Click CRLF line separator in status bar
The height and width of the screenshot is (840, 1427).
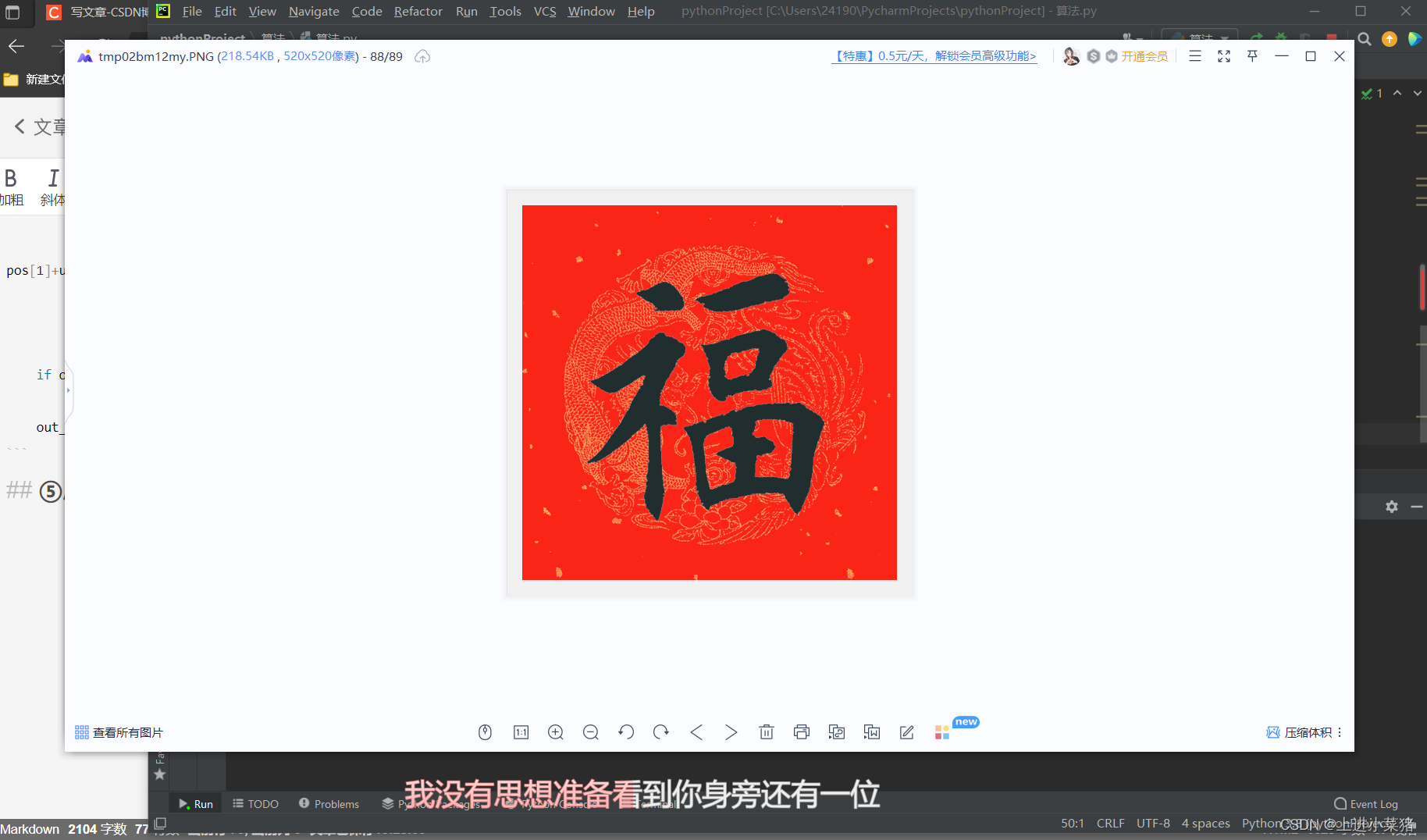point(1110,823)
